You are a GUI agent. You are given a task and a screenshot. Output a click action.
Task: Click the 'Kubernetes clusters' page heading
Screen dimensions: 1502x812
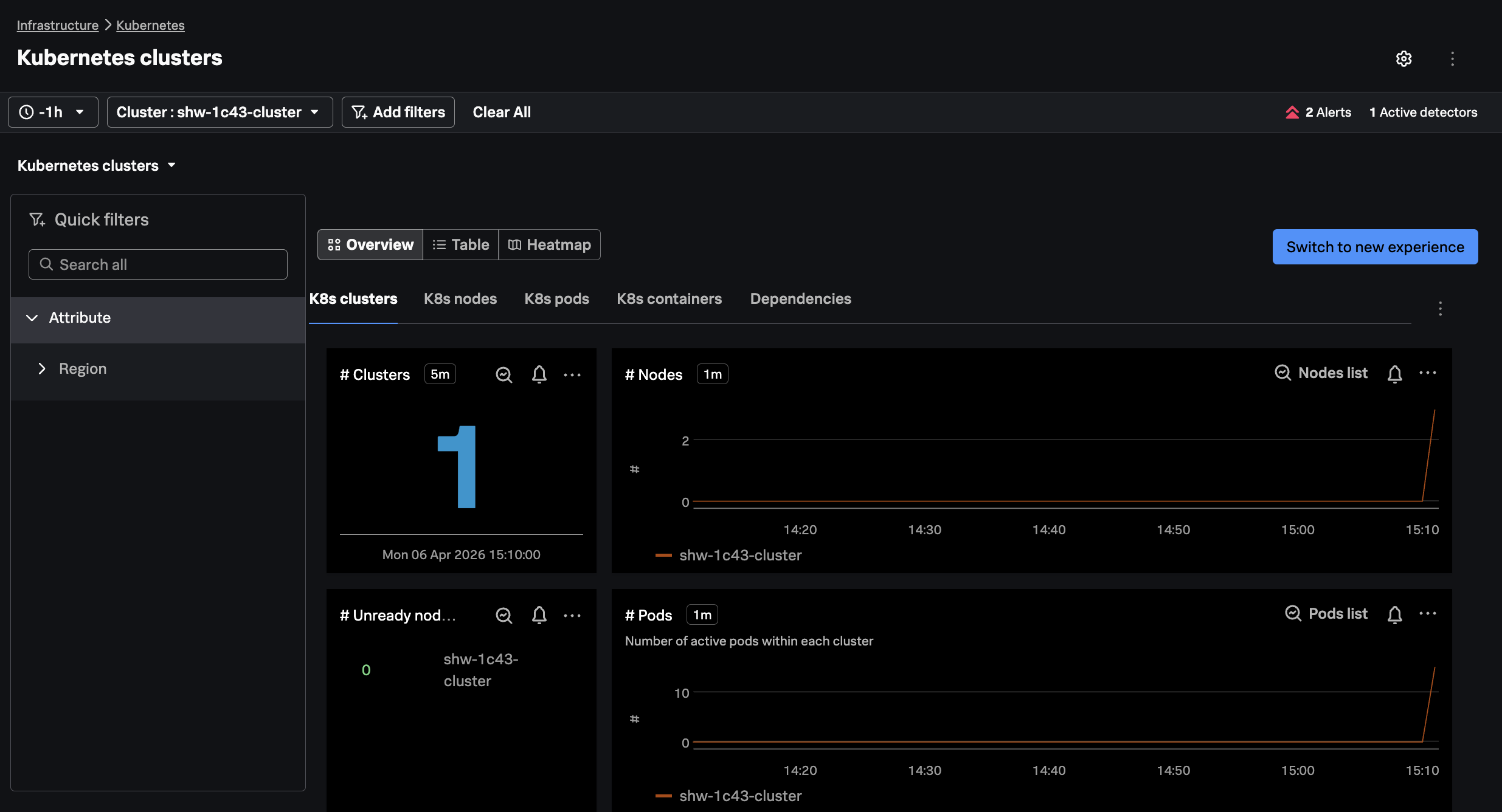[120, 57]
